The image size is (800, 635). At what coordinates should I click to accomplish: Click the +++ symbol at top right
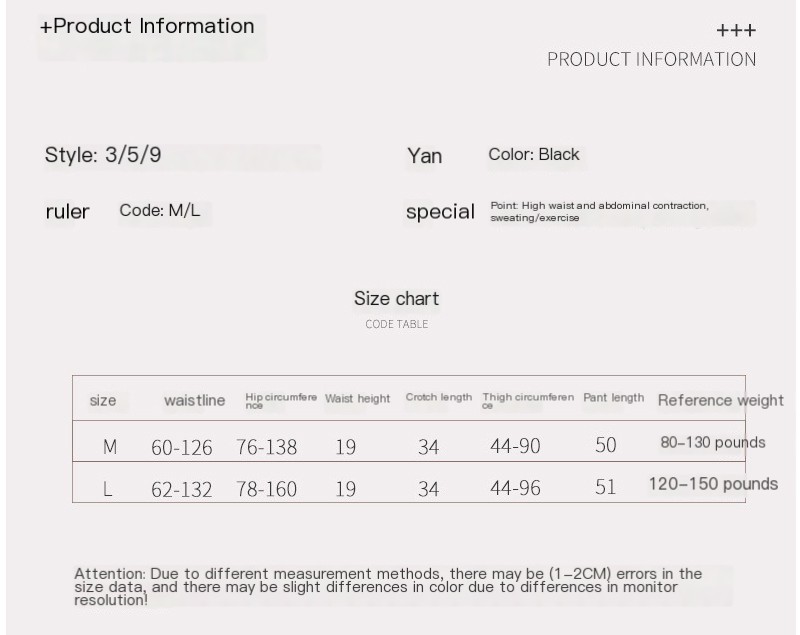pos(736,31)
